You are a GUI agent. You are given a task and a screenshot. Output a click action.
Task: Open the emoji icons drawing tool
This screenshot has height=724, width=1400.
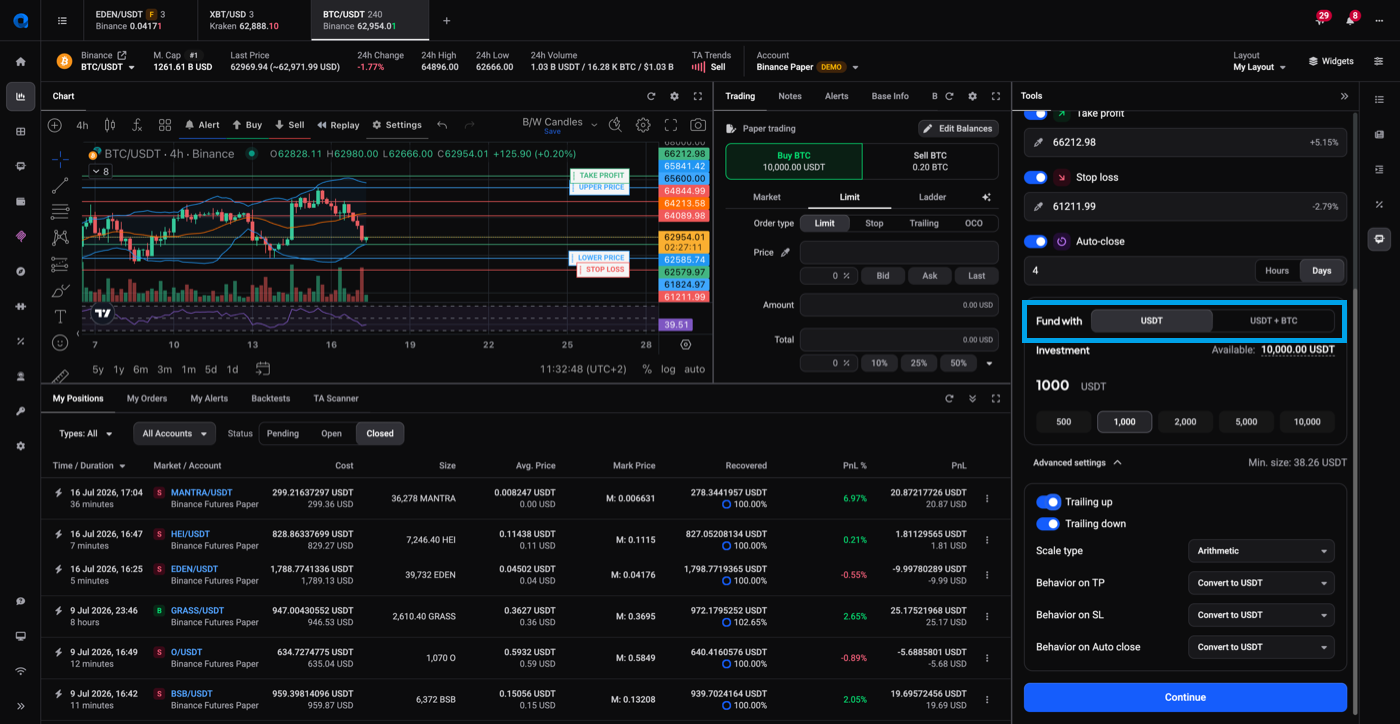(x=60, y=342)
